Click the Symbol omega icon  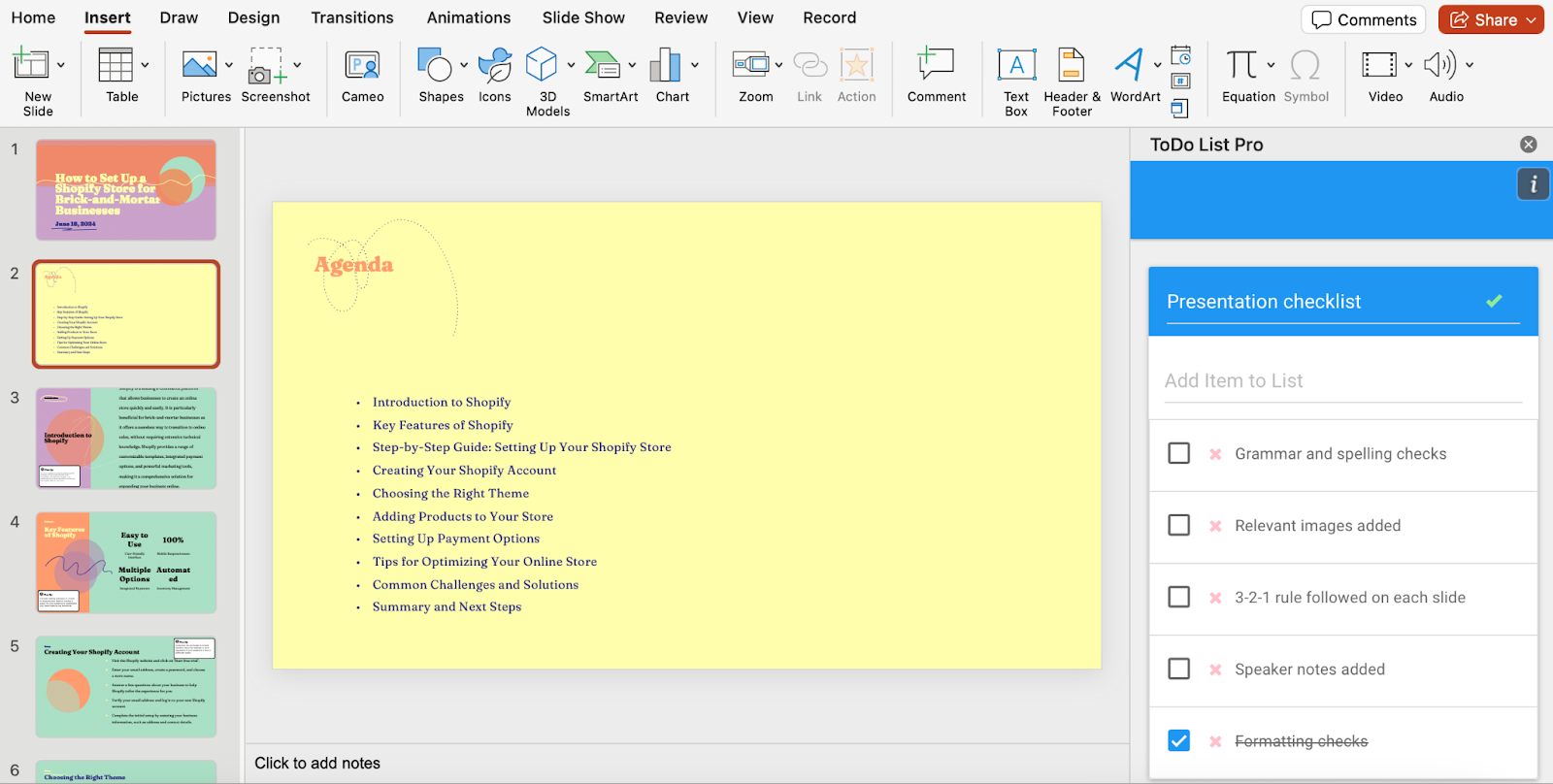tap(1305, 65)
